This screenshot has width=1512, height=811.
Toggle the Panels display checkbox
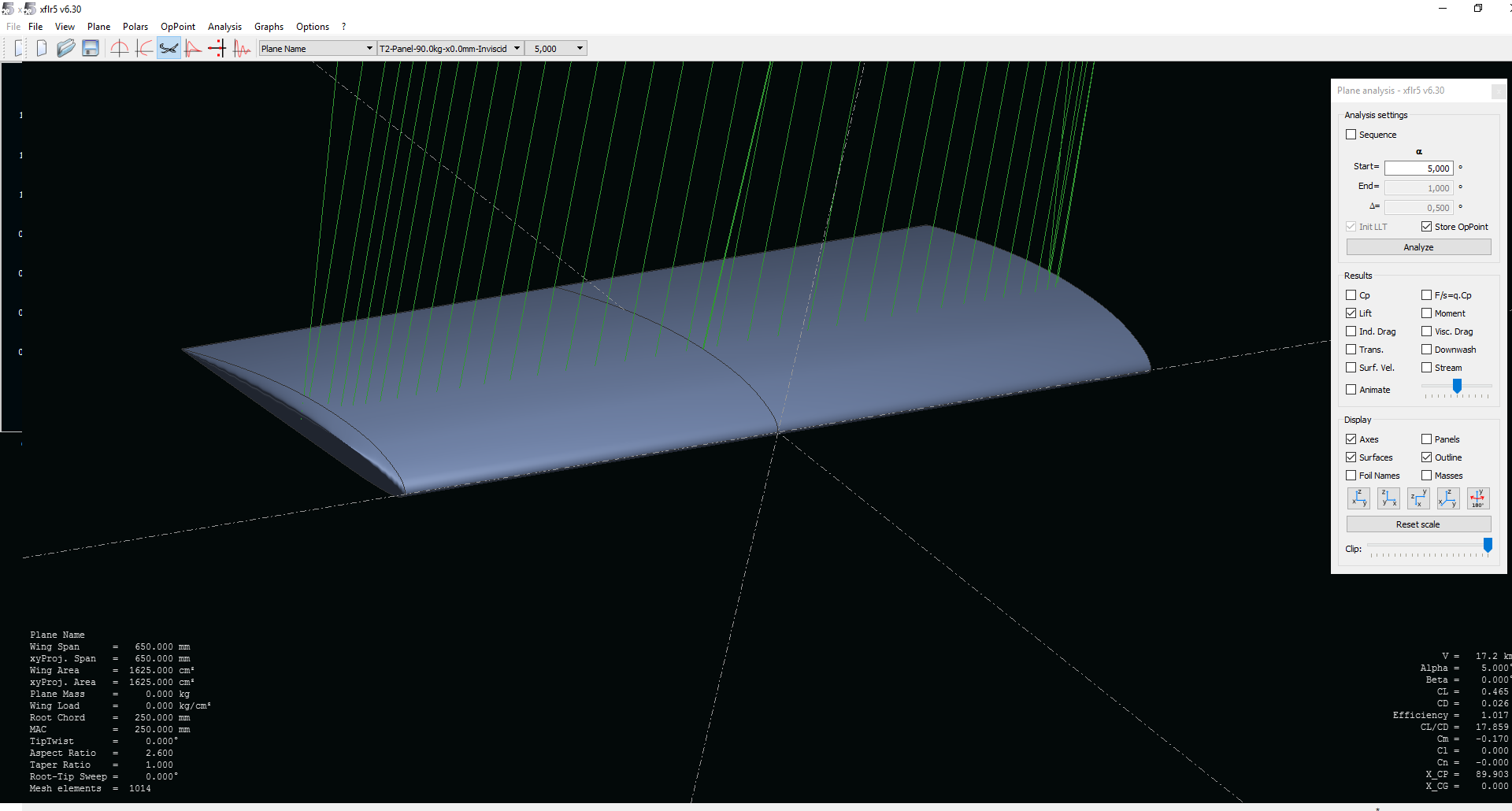point(1426,439)
